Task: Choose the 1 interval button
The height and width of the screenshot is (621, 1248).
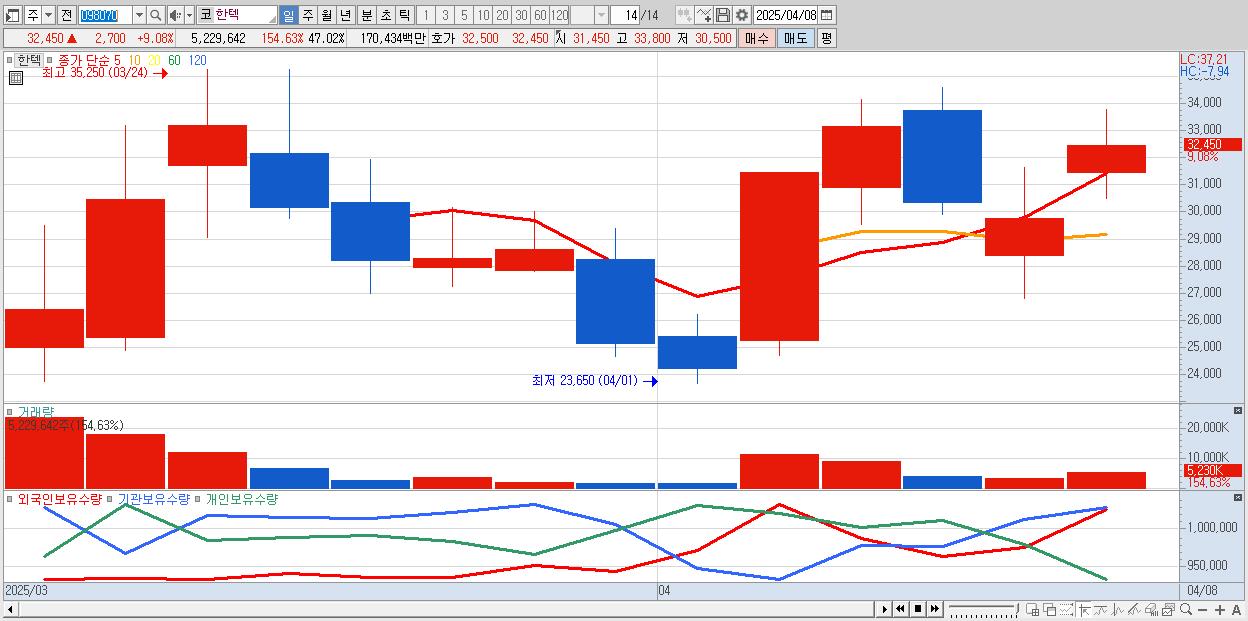Action: (425, 15)
